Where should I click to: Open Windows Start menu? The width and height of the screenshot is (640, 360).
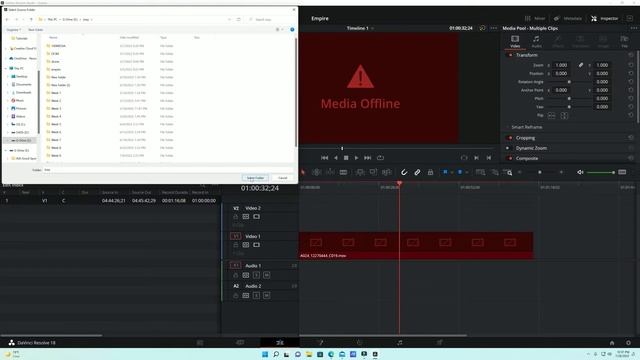[x=265, y=354]
